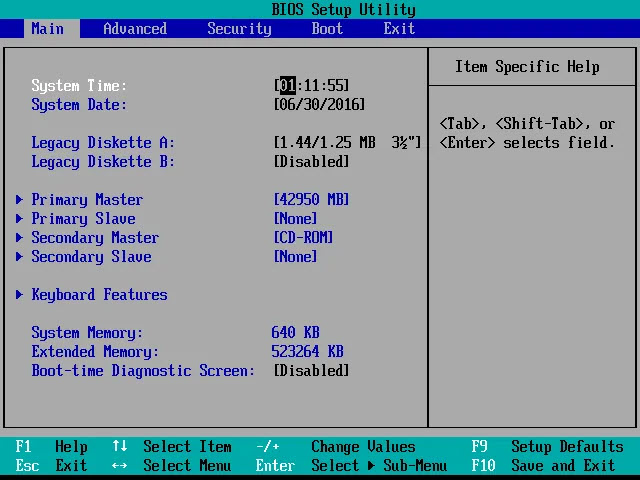Go to the Boot tab
Viewport: 640px width, 480px height.
(327, 29)
